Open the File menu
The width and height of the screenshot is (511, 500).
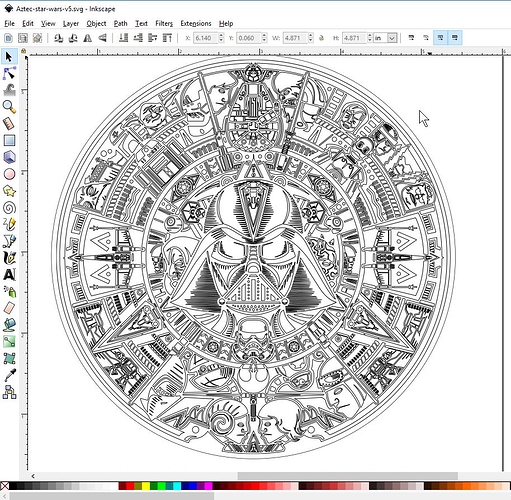(9, 23)
